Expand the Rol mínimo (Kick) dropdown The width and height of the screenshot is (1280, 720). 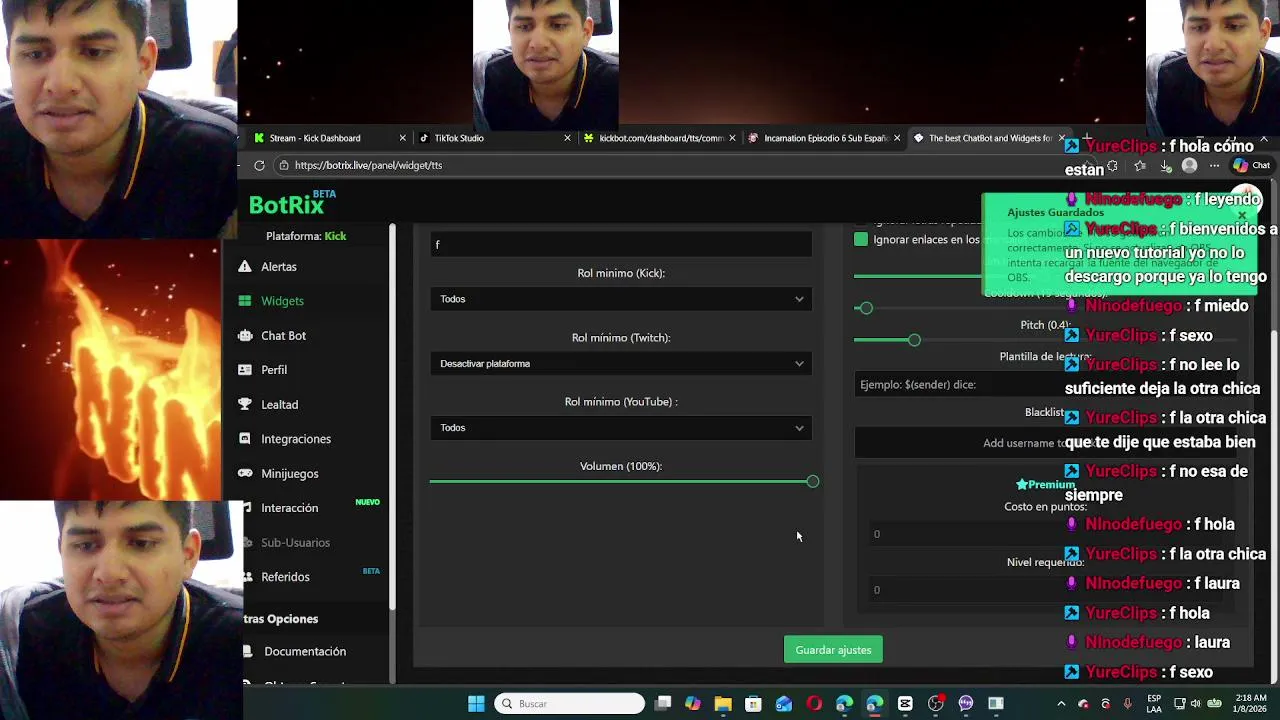pos(621,299)
